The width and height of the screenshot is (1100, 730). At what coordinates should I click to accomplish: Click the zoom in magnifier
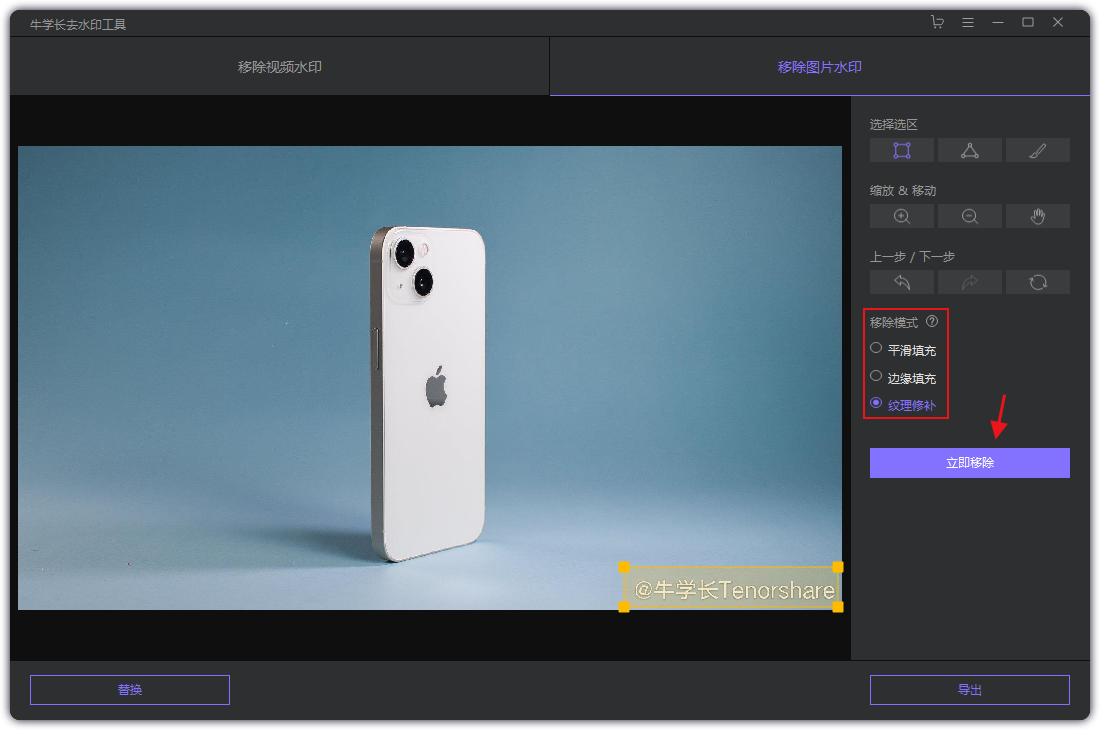[901, 217]
